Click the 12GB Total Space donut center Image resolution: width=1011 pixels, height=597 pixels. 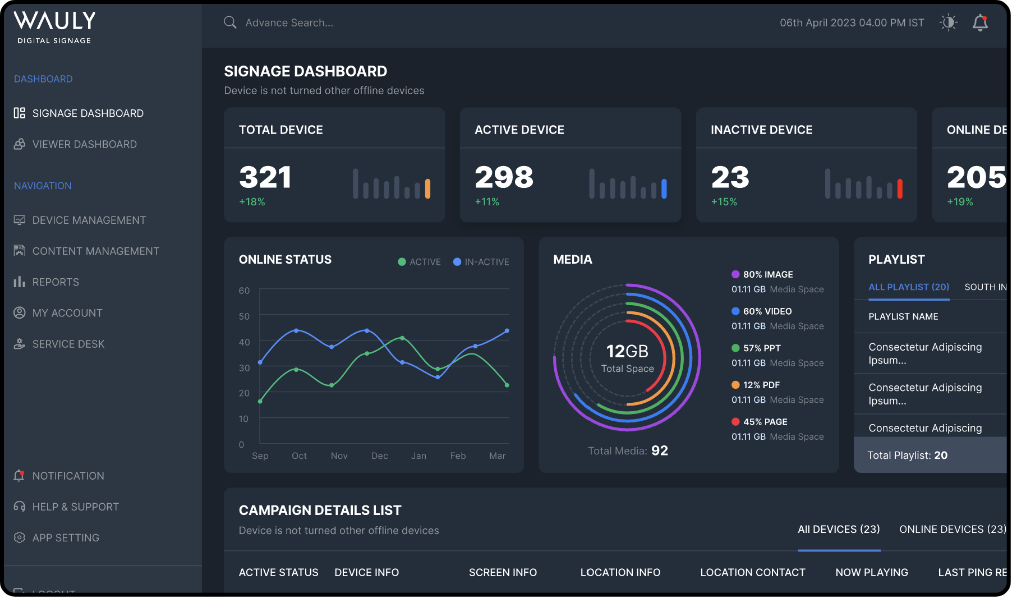[x=627, y=358]
